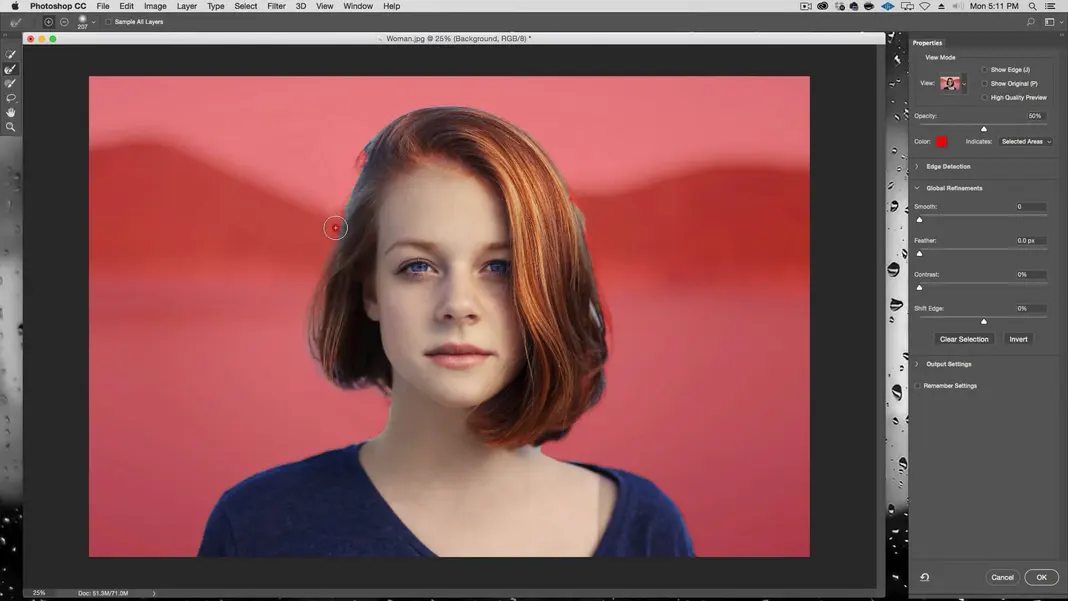1068x601 pixels.
Task: Click the Feather slider handle
Action: coord(920,253)
